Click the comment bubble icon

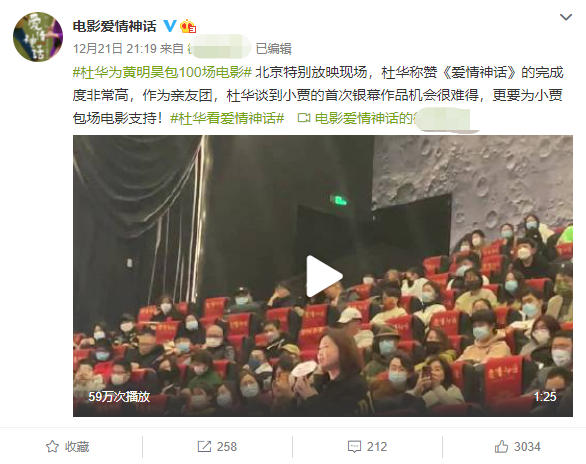[354, 446]
